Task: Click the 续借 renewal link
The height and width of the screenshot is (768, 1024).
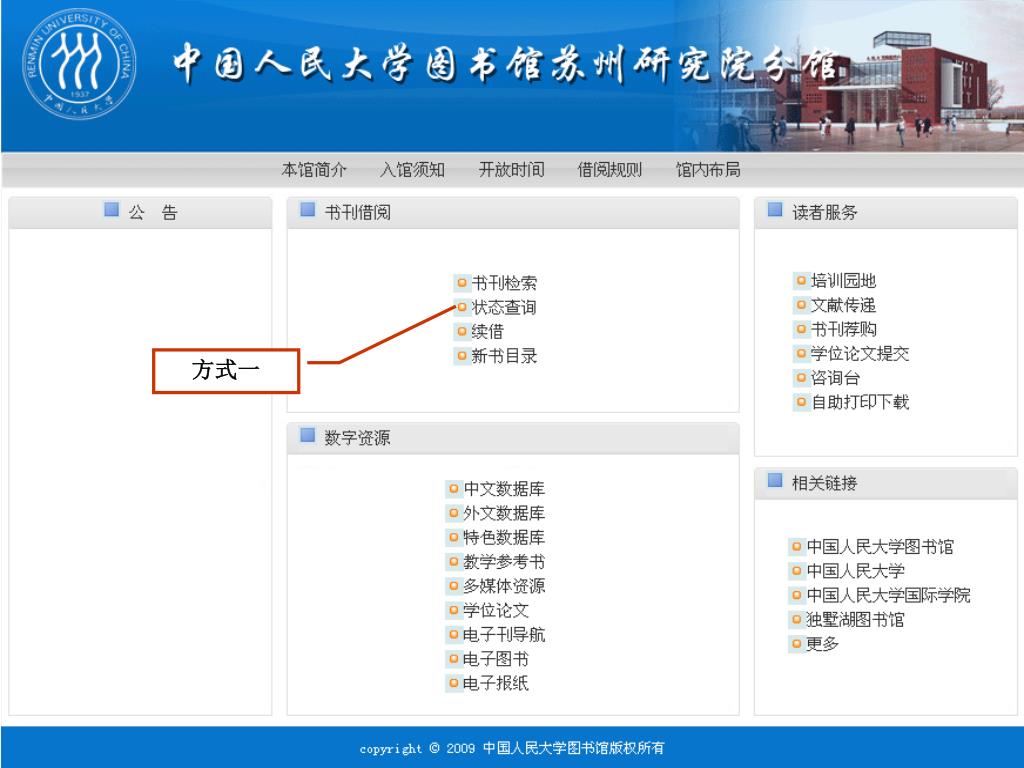Action: [x=487, y=331]
